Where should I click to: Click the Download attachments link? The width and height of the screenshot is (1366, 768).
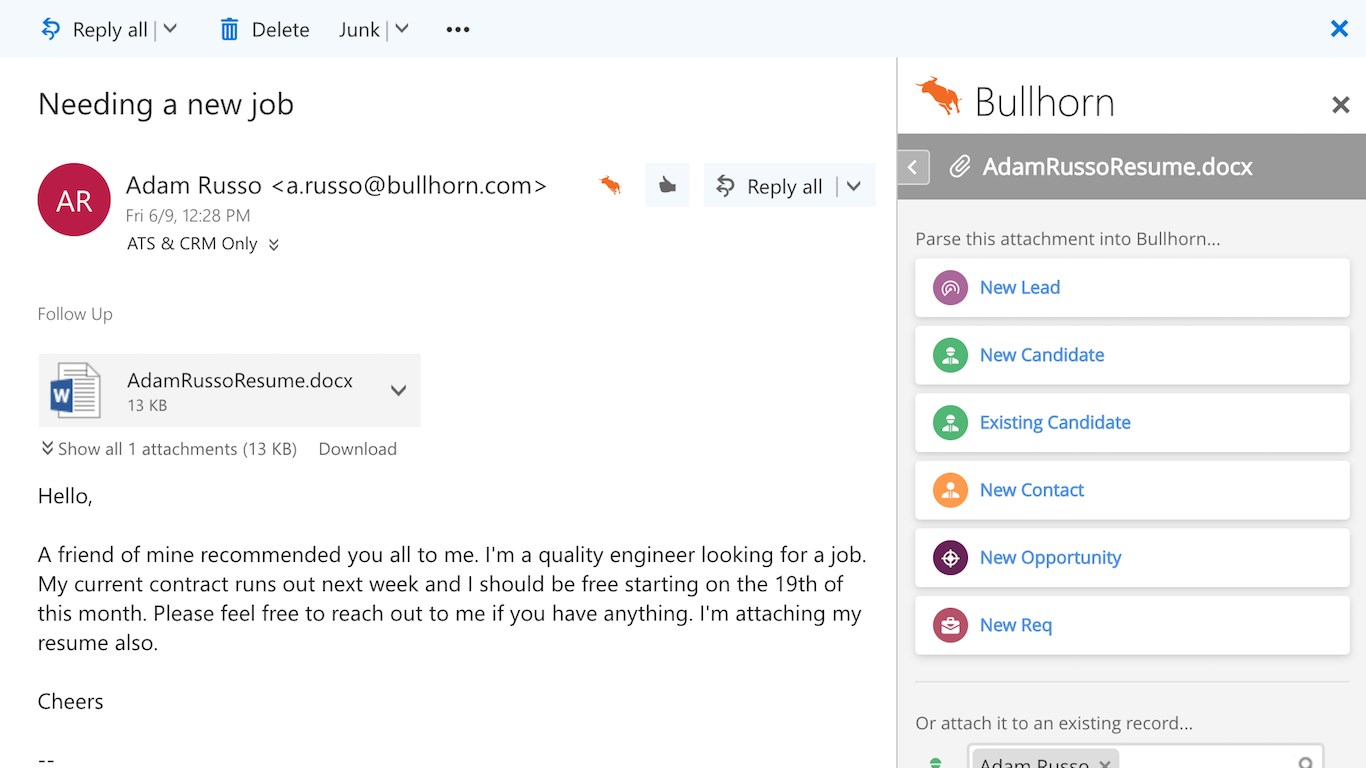coord(358,449)
